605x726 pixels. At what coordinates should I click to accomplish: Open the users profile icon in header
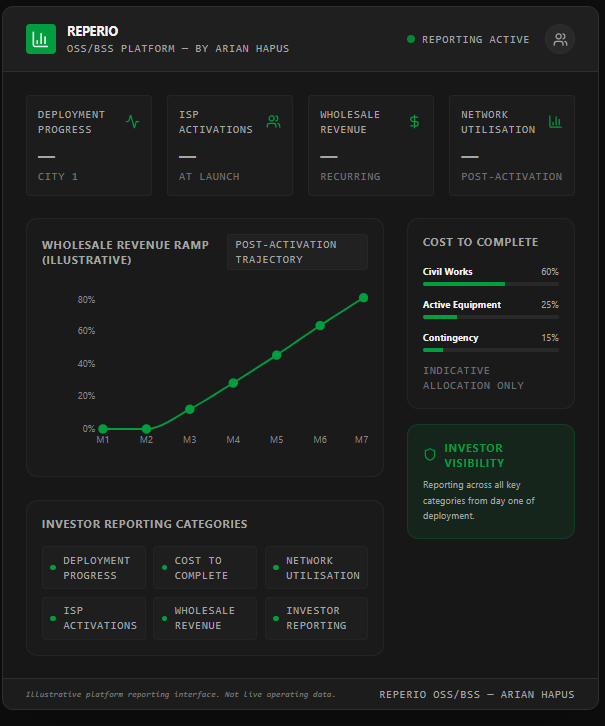(560, 39)
